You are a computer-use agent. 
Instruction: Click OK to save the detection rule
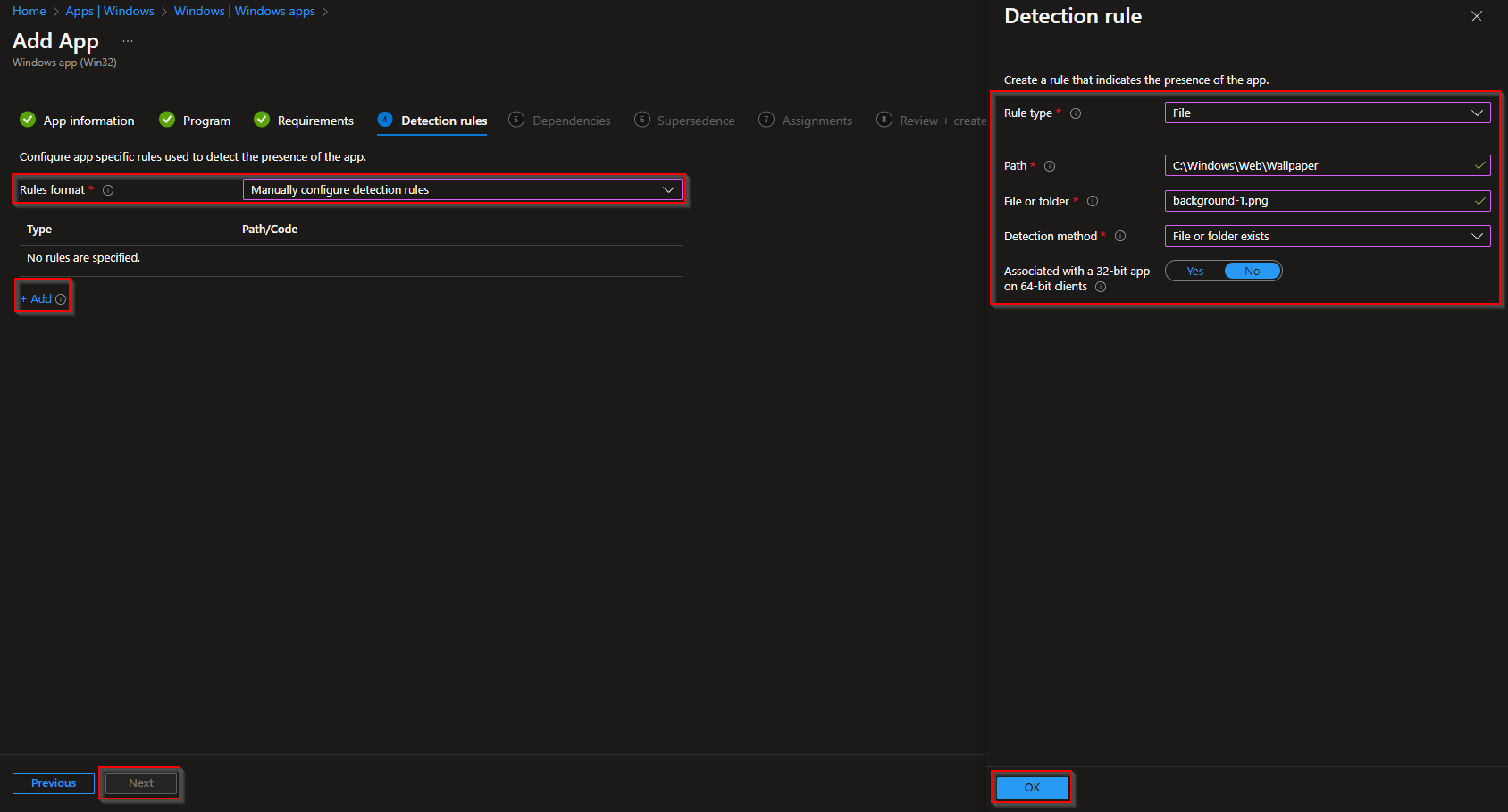click(x=1032, y=787)
